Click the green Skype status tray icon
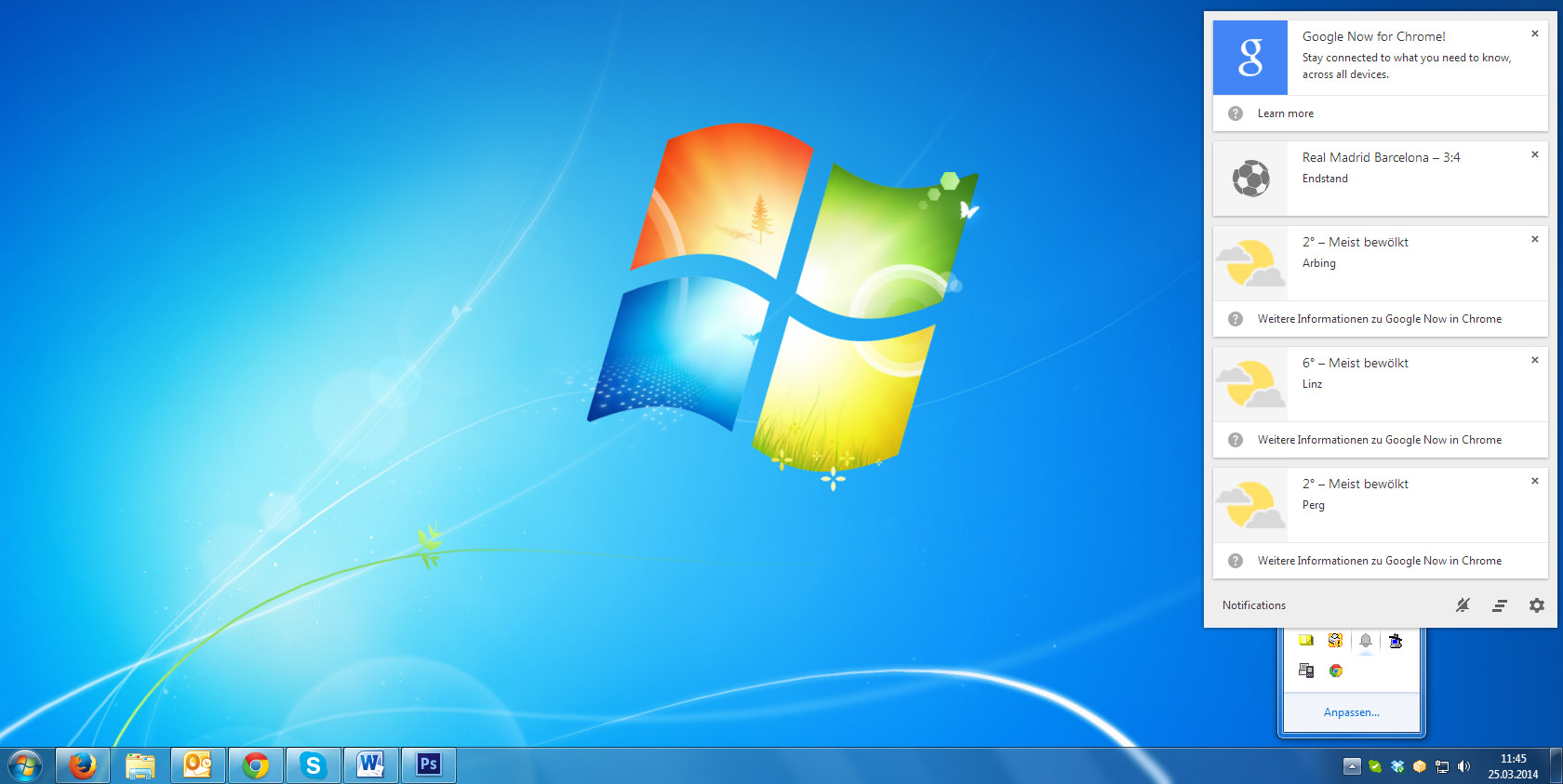 pos(1375,766)
